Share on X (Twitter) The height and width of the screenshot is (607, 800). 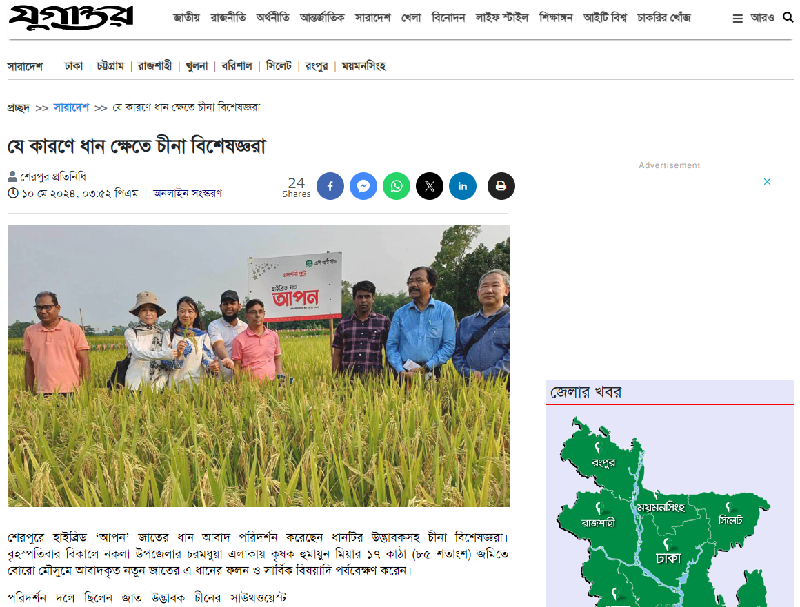430,186
